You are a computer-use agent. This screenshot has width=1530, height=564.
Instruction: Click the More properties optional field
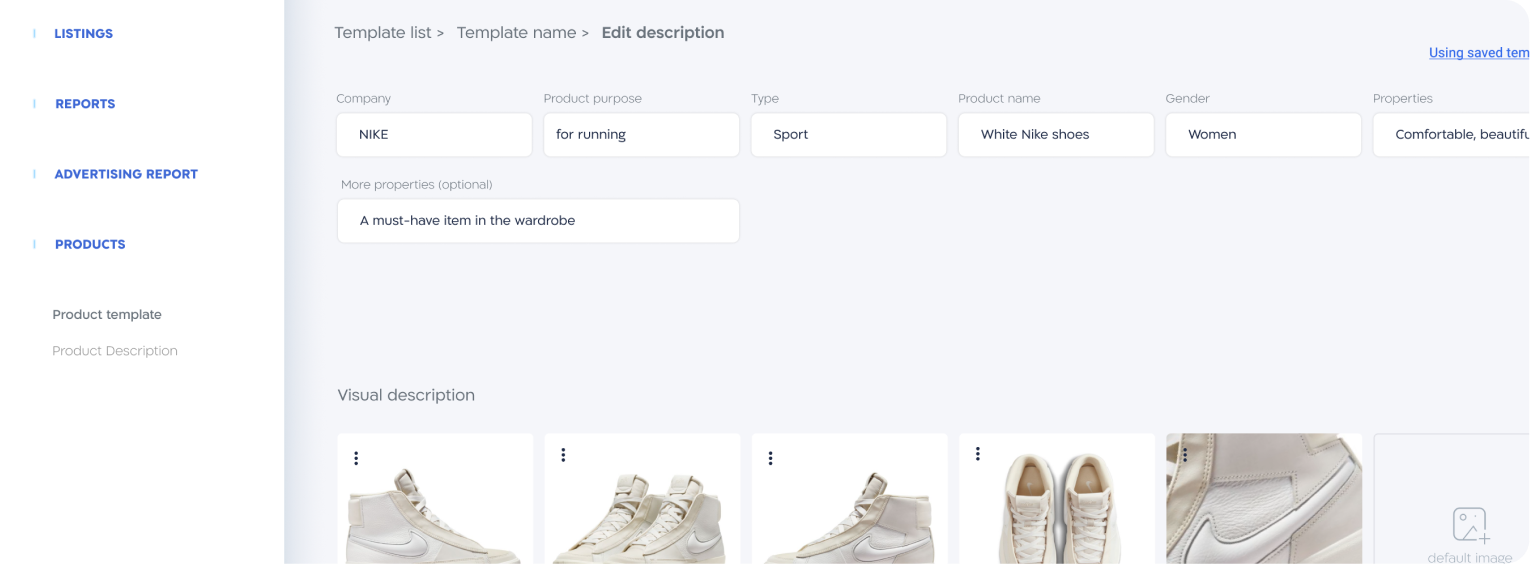pyautogui.click(x=538, y=220)
